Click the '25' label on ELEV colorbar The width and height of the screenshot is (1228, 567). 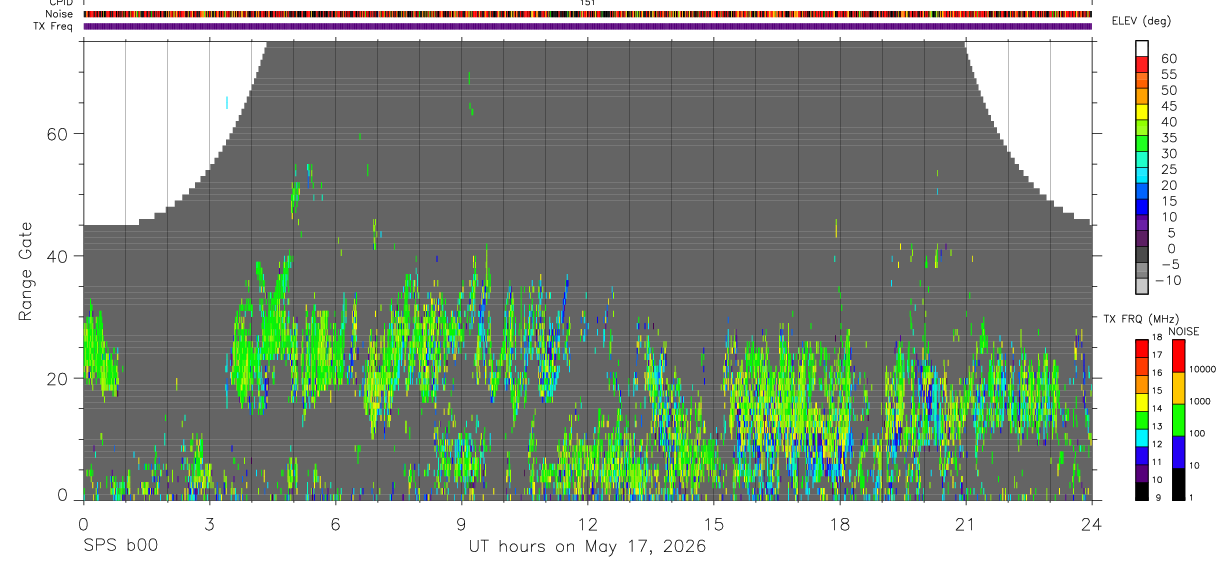(1168, 170)
